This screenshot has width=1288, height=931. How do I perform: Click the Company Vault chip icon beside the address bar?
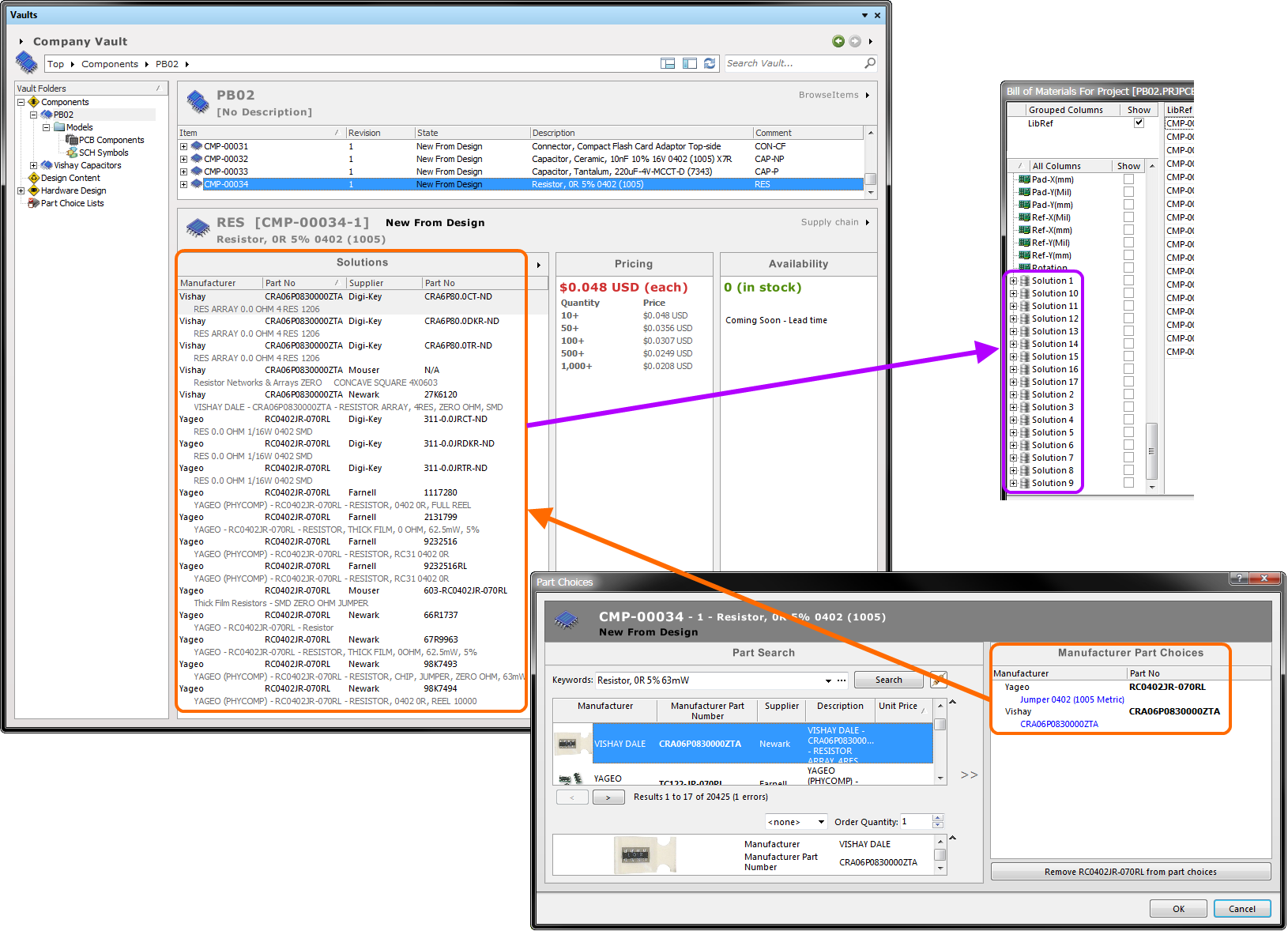(27, 62)
